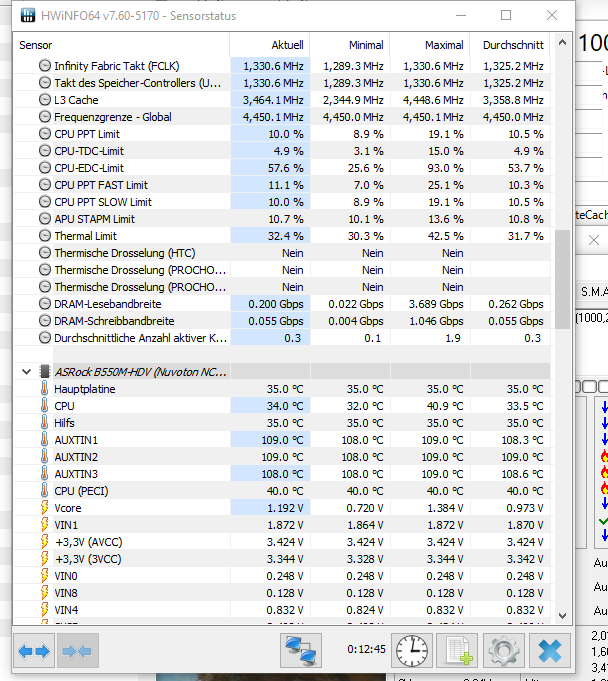Image resolution: width=608 pixels, height=681 pixels.
Task: Click the clock reset timer button
Action: click(412, 651)
